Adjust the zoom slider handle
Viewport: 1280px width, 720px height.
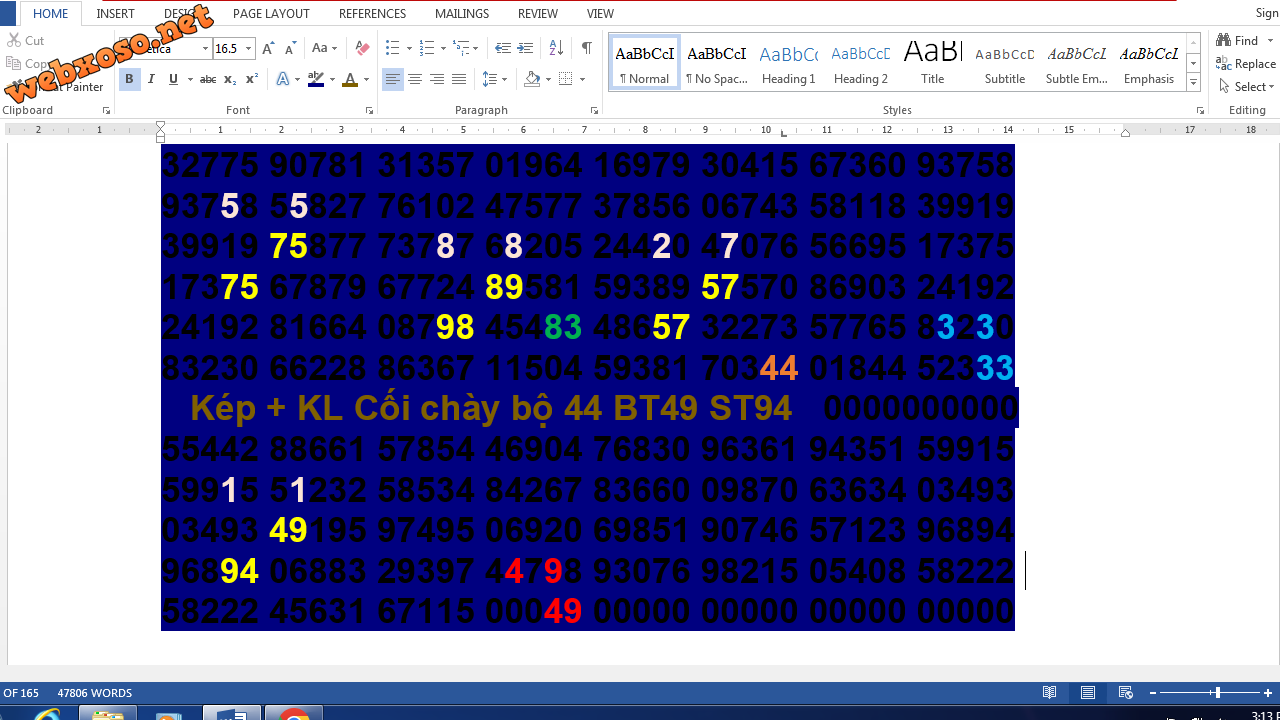click(1217, 693)
